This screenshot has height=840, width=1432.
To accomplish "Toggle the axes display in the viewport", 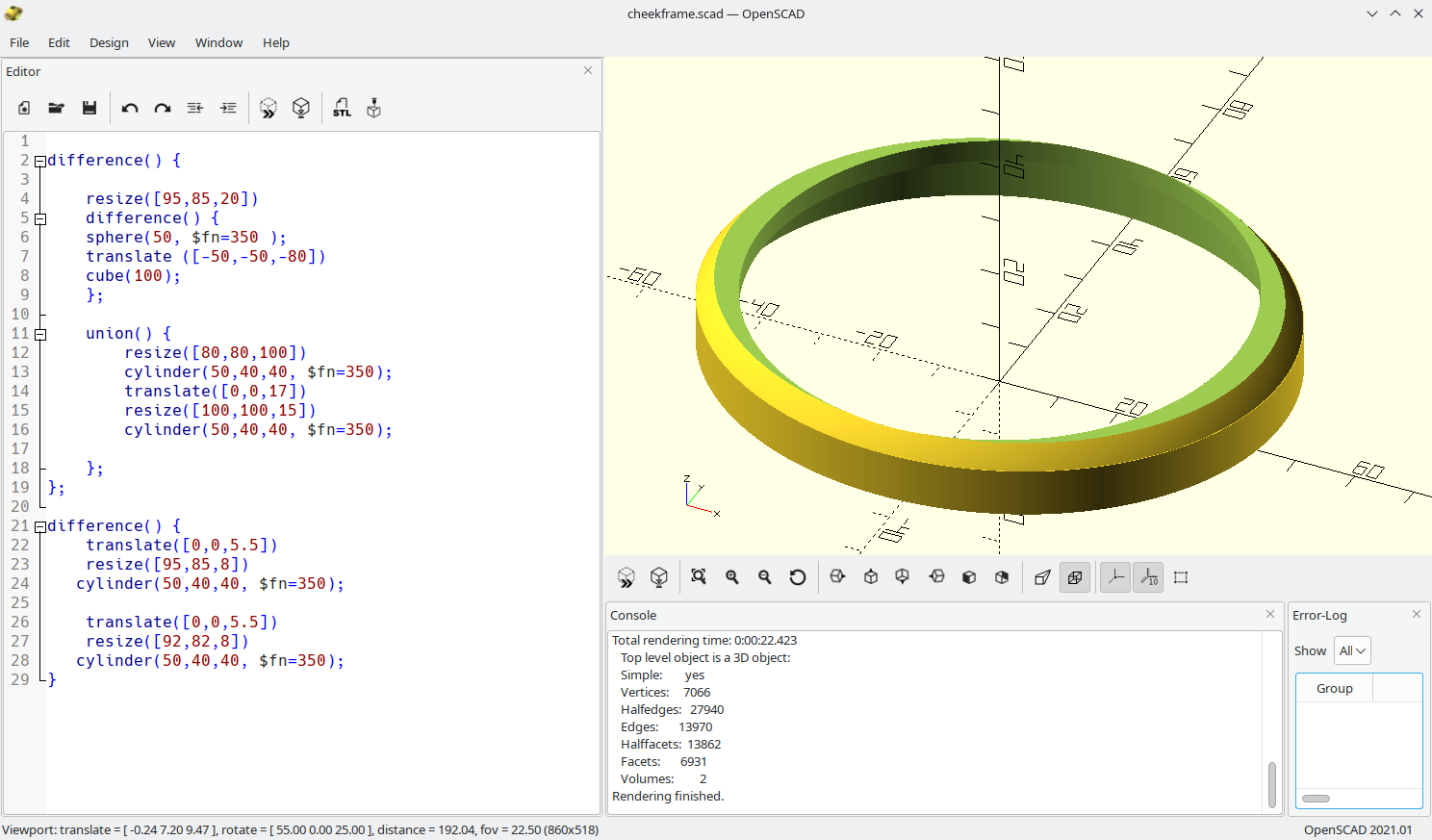I will tap(1114, 577).
